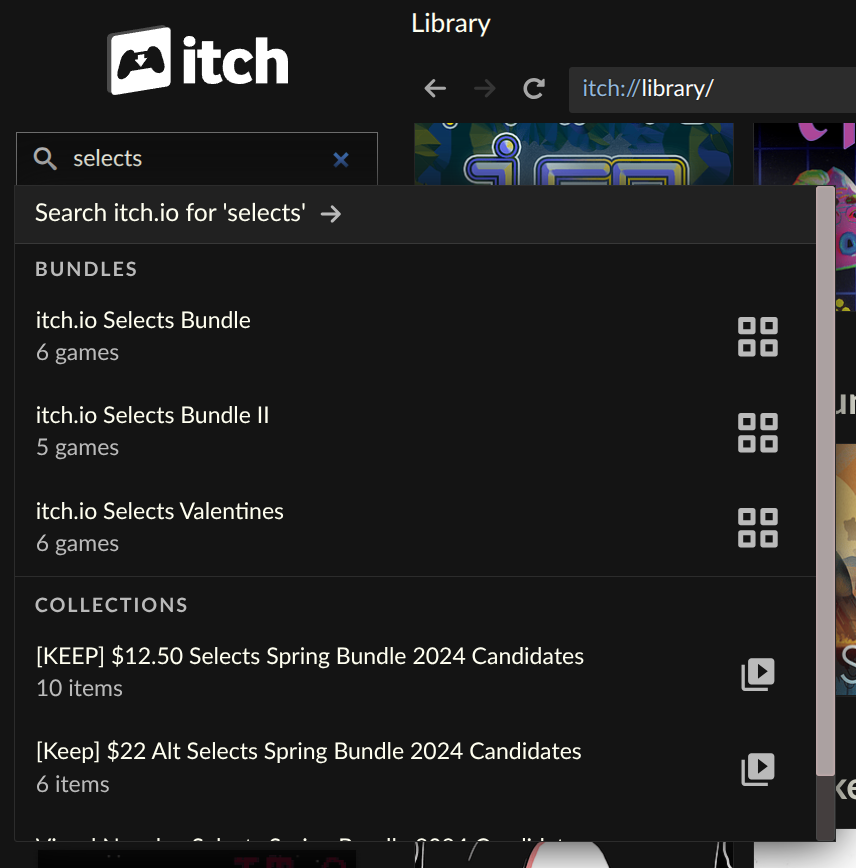
Task: Click the search results scrollbar
Action: pyautogui.click(x=825, y=481)
